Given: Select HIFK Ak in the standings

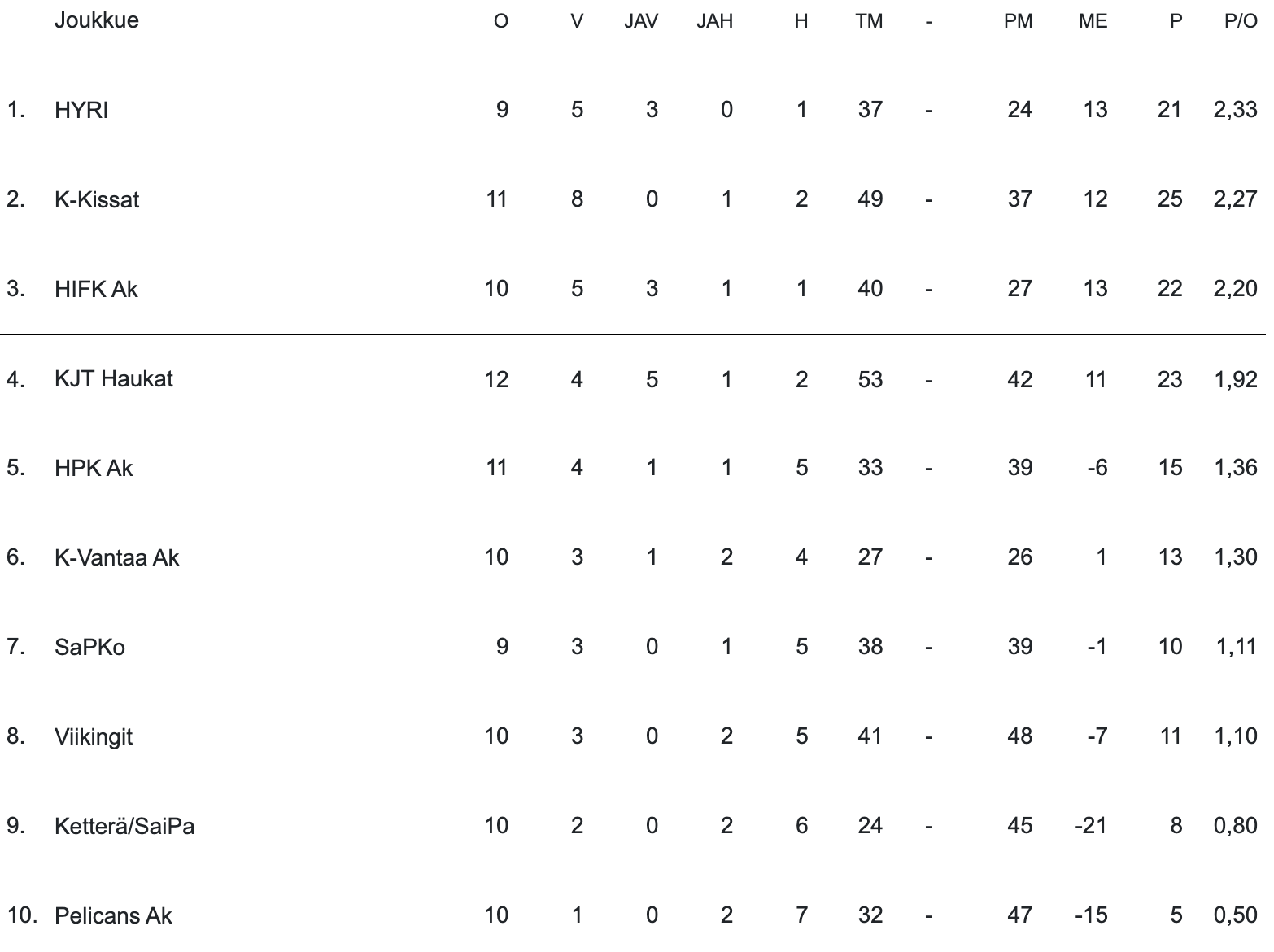Looking at the screenshot, I should [96, 289].
